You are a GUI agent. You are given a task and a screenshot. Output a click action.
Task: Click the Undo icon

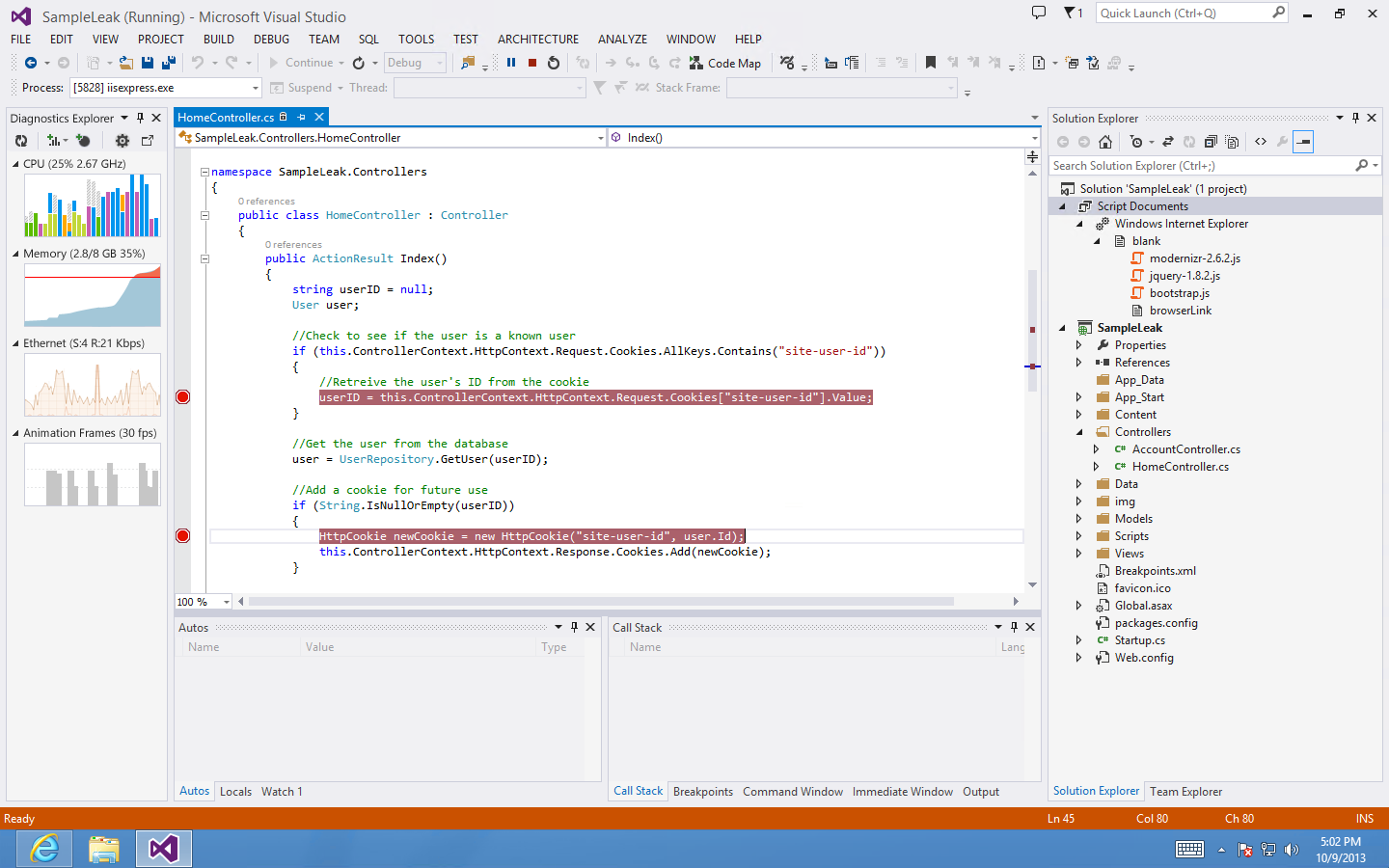coord(198,63)
